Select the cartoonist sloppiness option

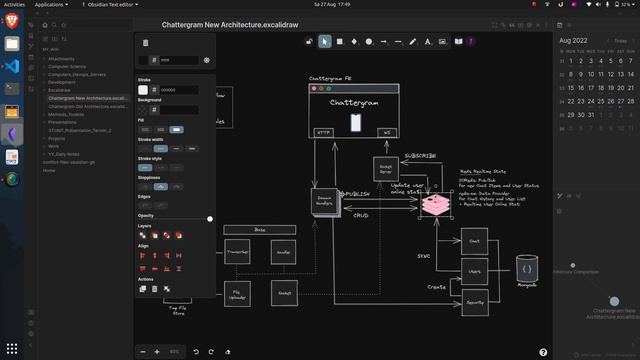click(176, 187)
